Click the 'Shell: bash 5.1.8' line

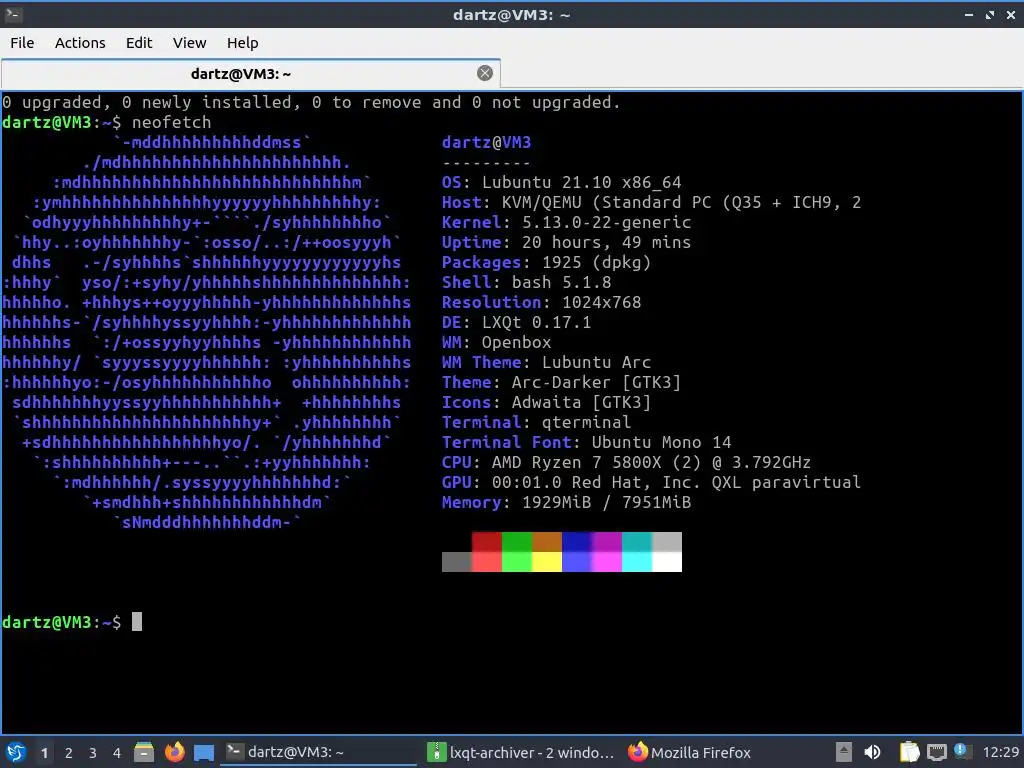[526, 282]
